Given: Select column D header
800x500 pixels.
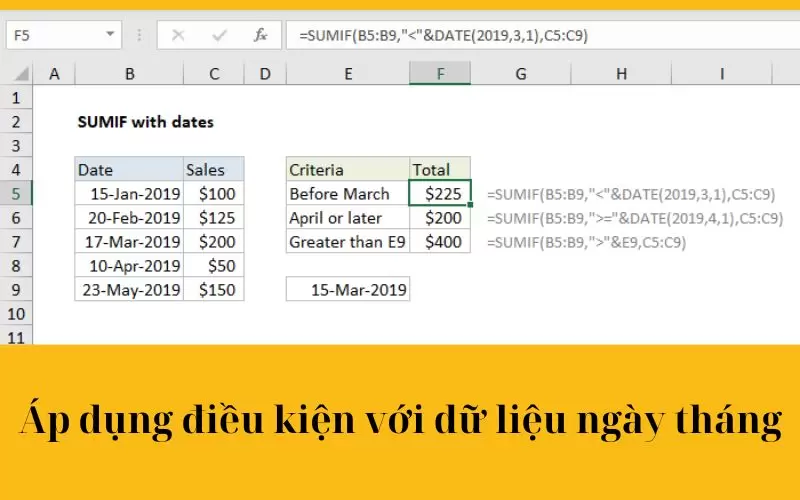Looking at the screenshot, I should [265, 74].
